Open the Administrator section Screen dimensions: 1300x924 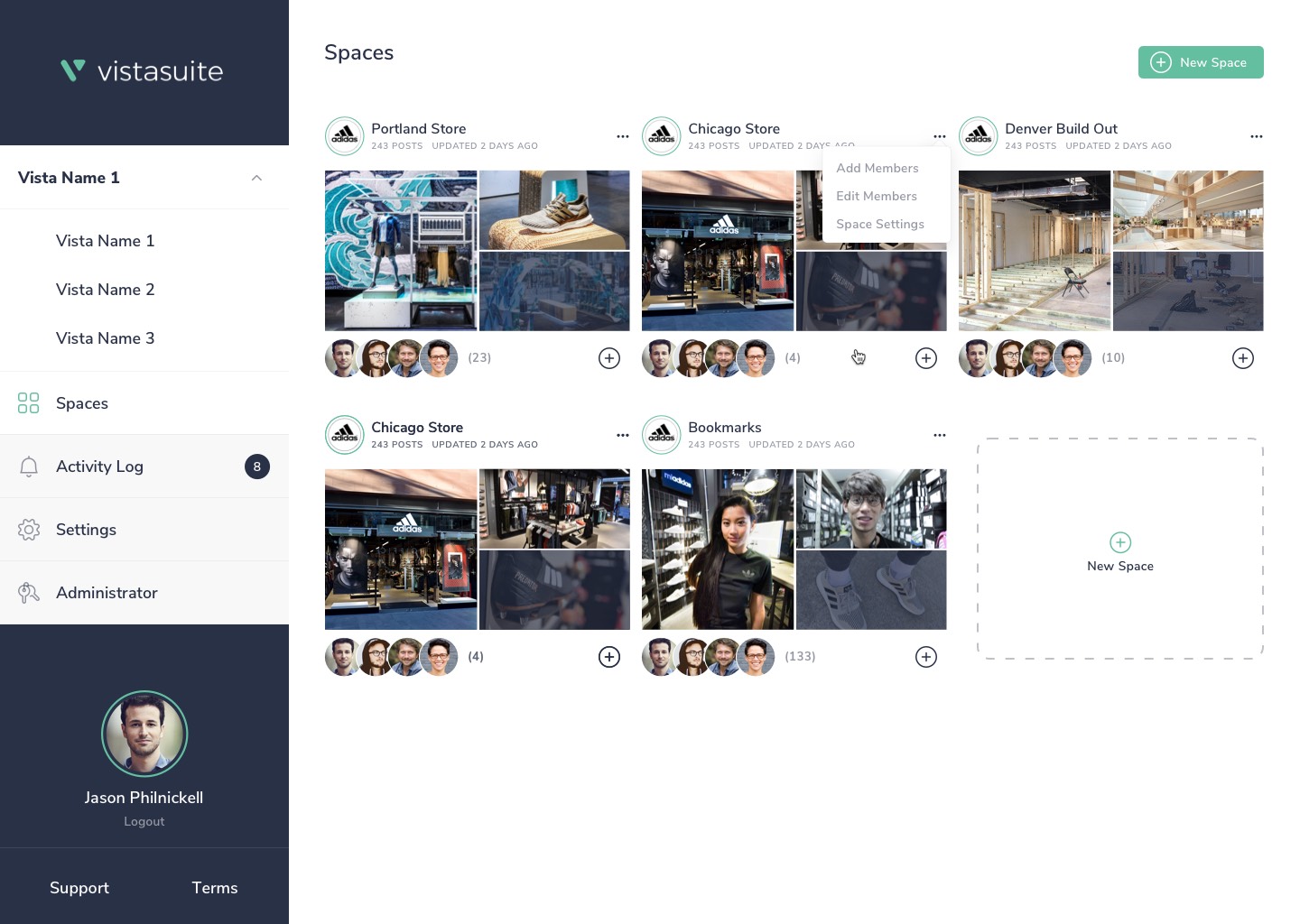(144, 593)
